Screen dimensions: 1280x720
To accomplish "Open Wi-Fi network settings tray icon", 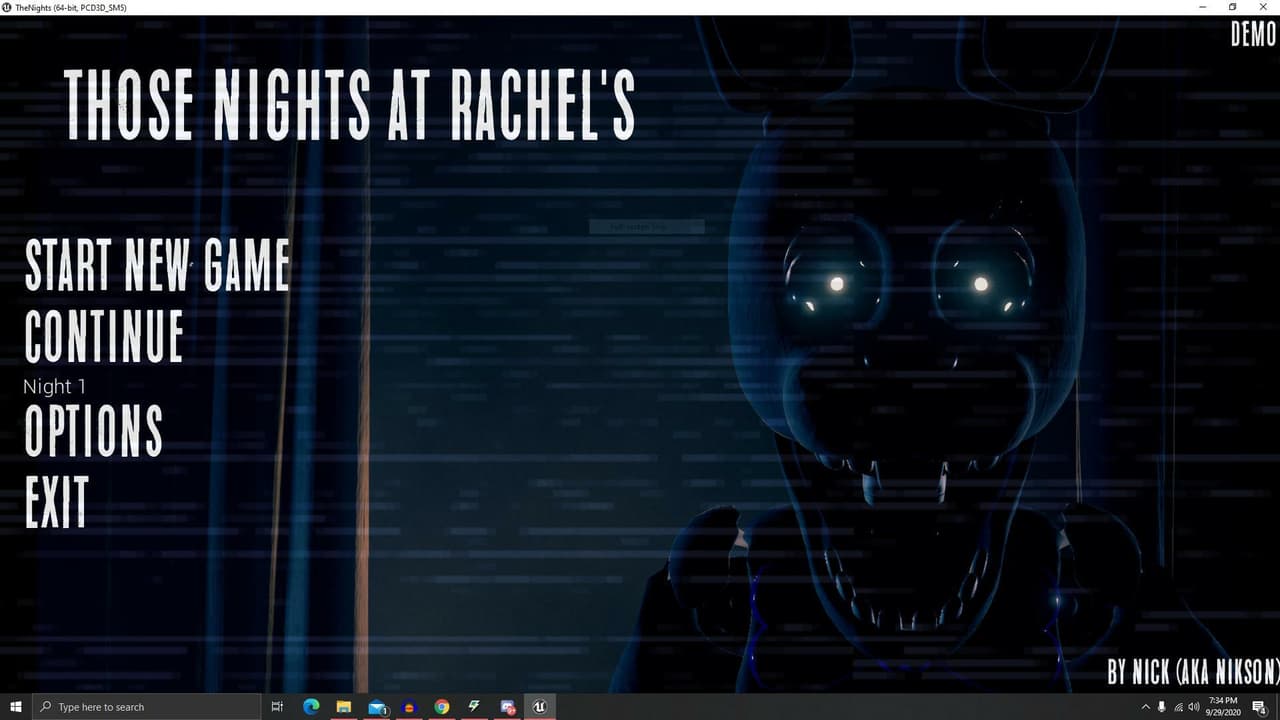I will click(x=1177, y=707).
